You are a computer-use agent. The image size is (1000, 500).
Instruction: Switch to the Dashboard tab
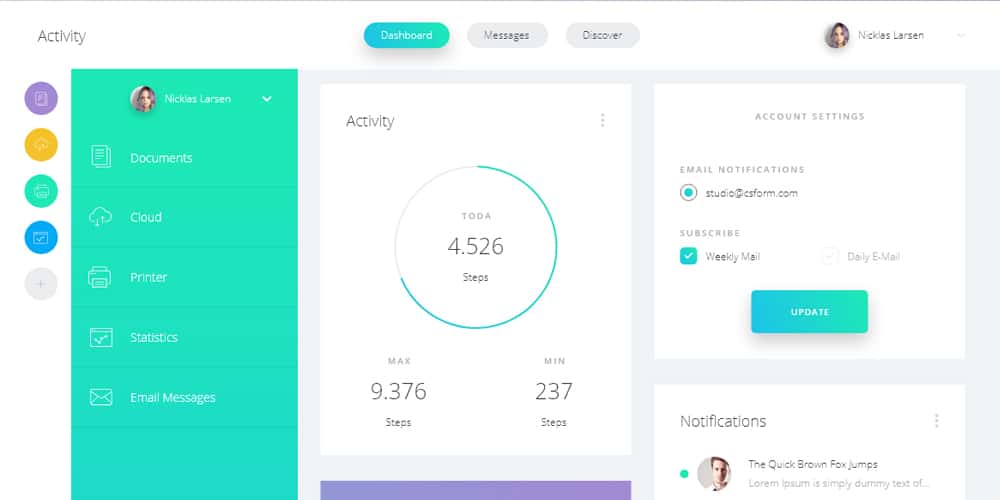click(406, 36)
